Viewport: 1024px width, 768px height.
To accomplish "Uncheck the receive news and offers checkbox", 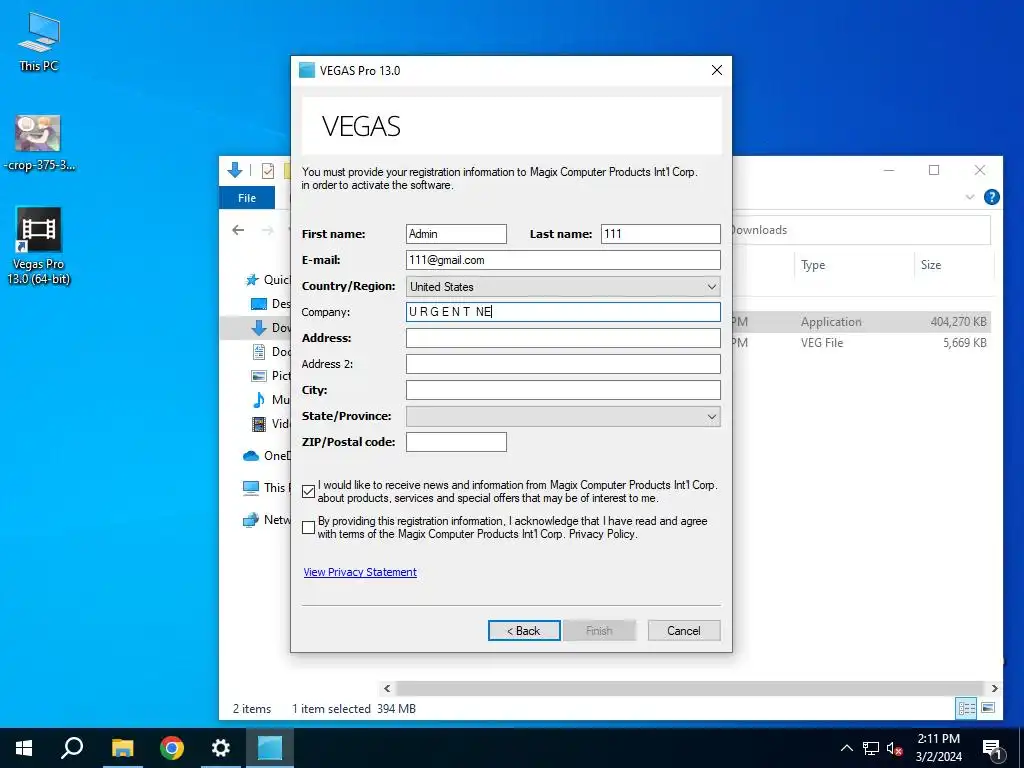I will (x=309, y=491).
